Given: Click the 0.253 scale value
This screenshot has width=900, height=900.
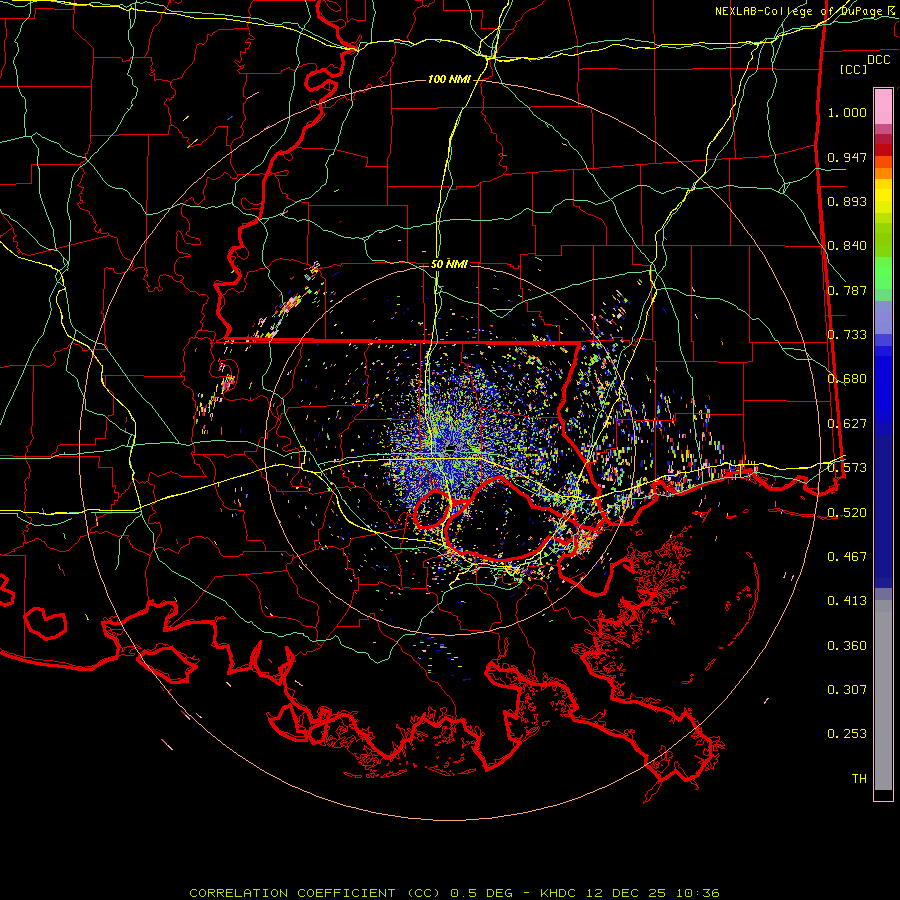Looking at the screenshot, I should (x=847, y=734).
